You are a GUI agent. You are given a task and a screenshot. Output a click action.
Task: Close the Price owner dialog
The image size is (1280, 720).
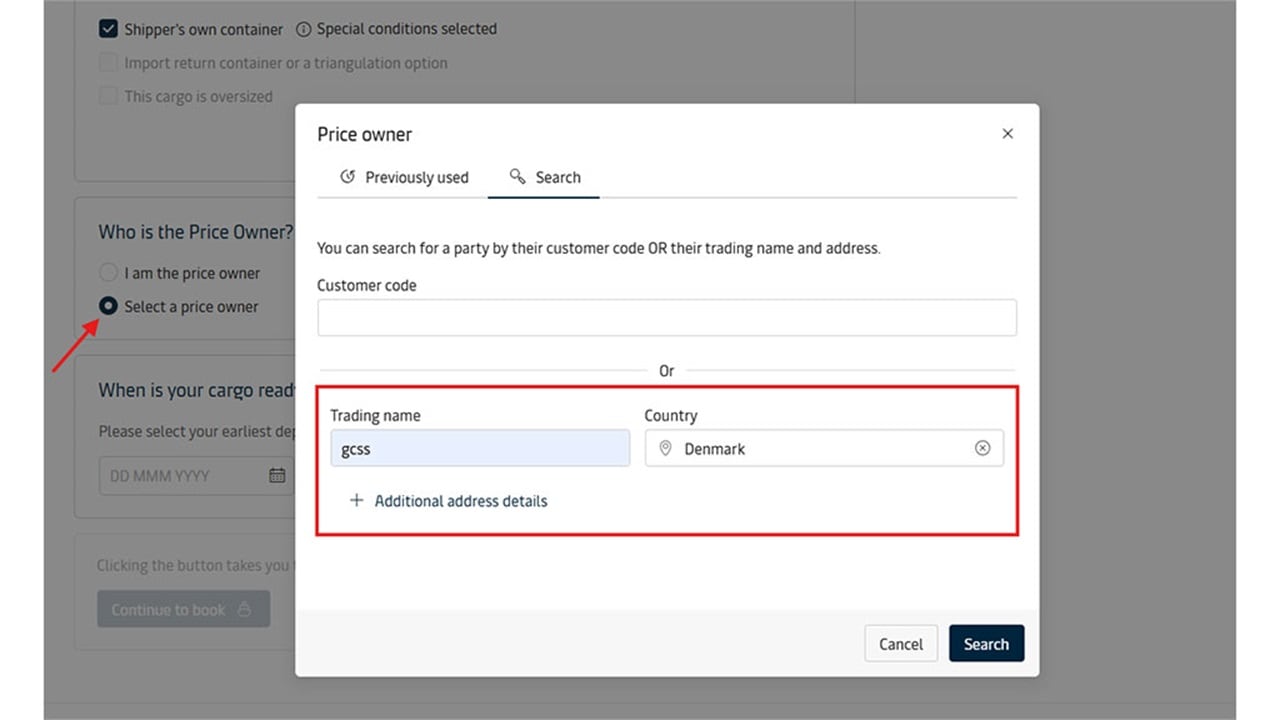click(x=1007, y=134)
